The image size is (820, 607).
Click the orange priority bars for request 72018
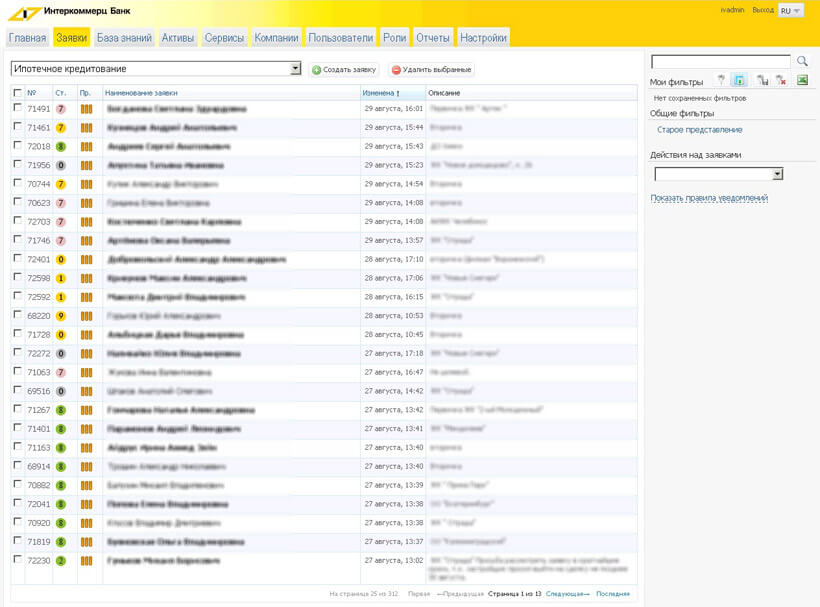coord(86,147)
